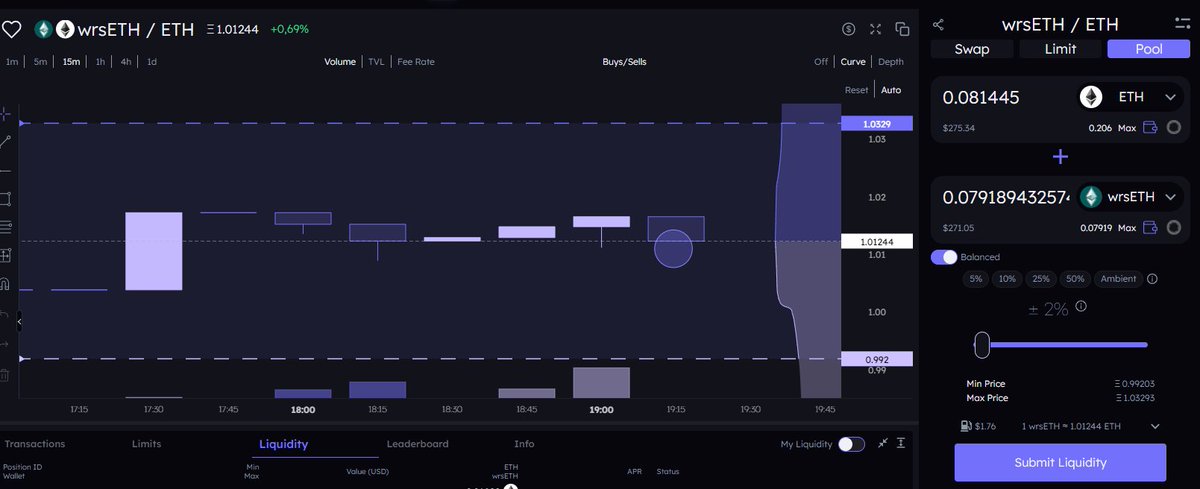Select the crosshair cursor drawing tool
1200x489 pixels.
point(5,114)
